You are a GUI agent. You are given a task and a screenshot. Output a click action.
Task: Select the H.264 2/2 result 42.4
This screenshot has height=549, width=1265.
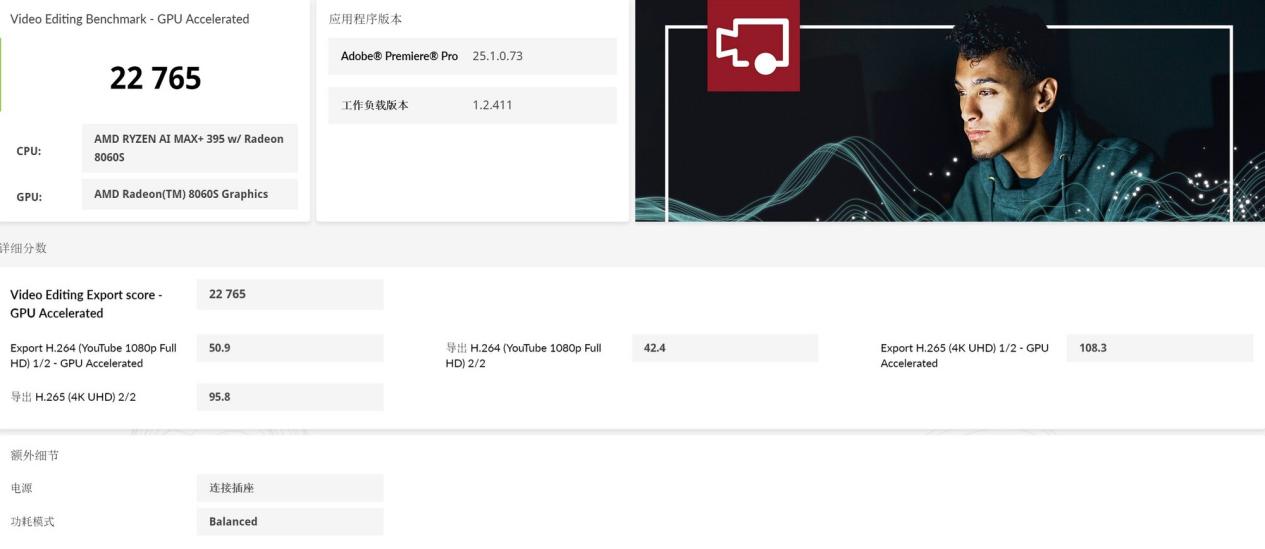click(x=725, y=348)
